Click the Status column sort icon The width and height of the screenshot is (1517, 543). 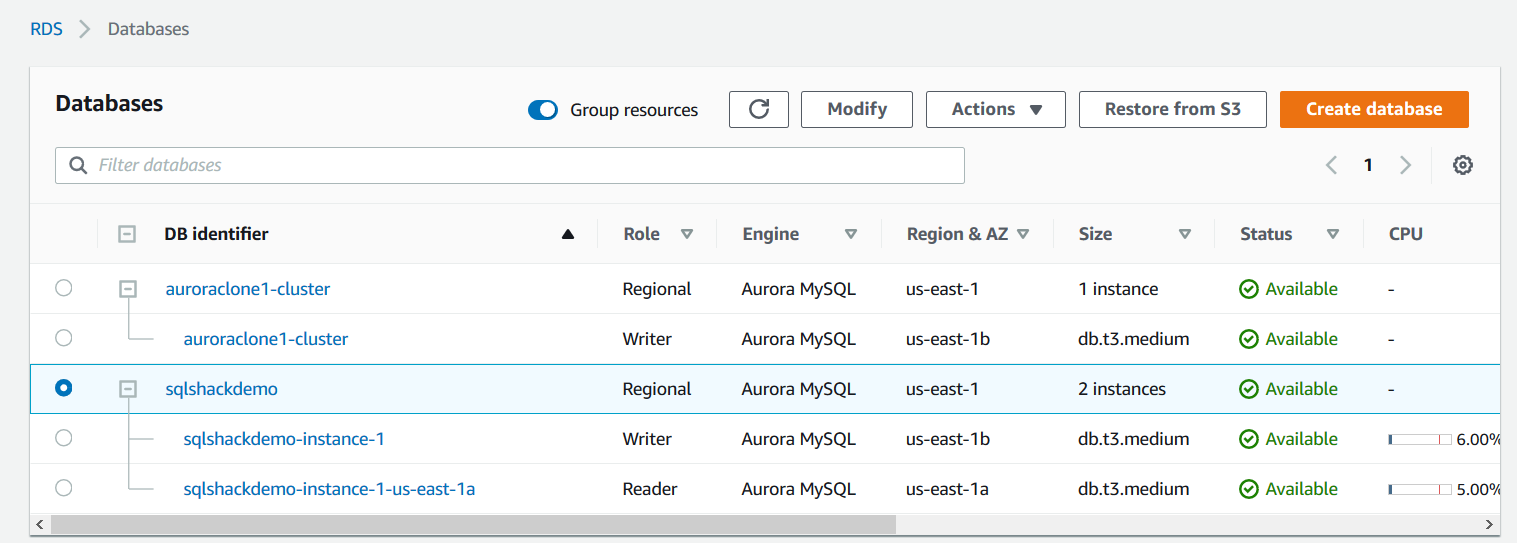tap(1332, 234)
